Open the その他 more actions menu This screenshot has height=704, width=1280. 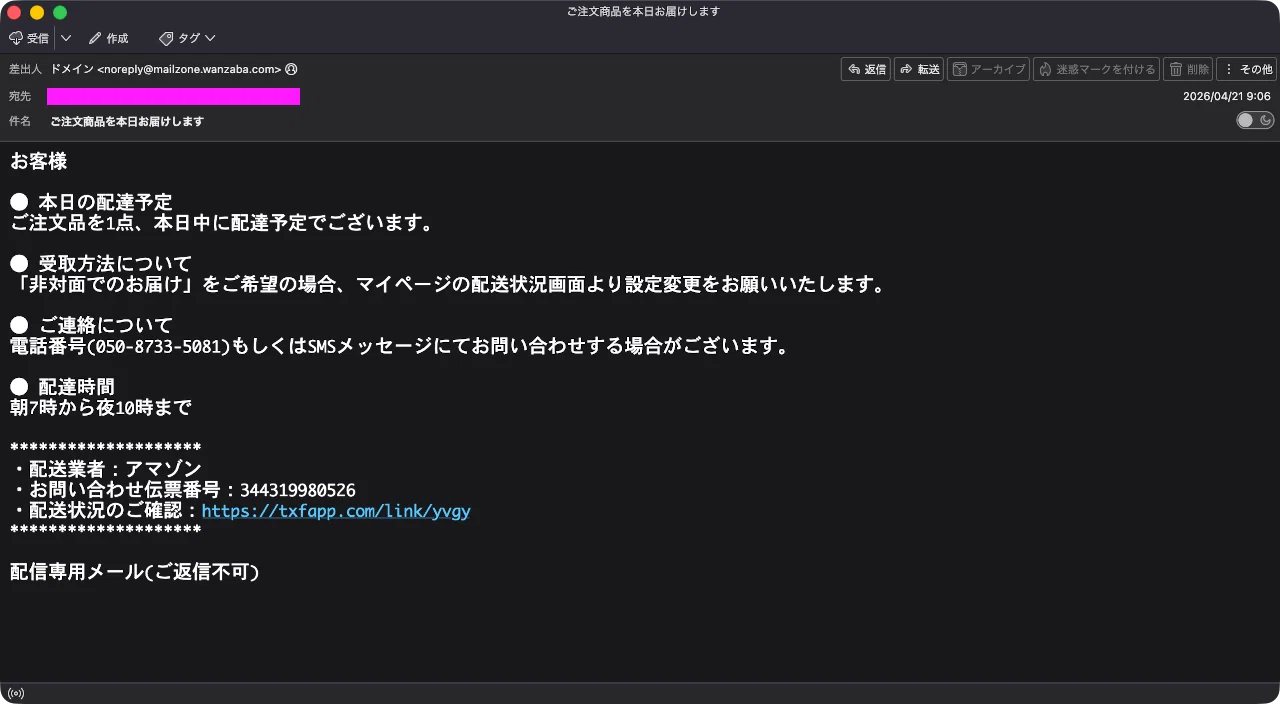pyautogui.click(x=1247, y=69)
